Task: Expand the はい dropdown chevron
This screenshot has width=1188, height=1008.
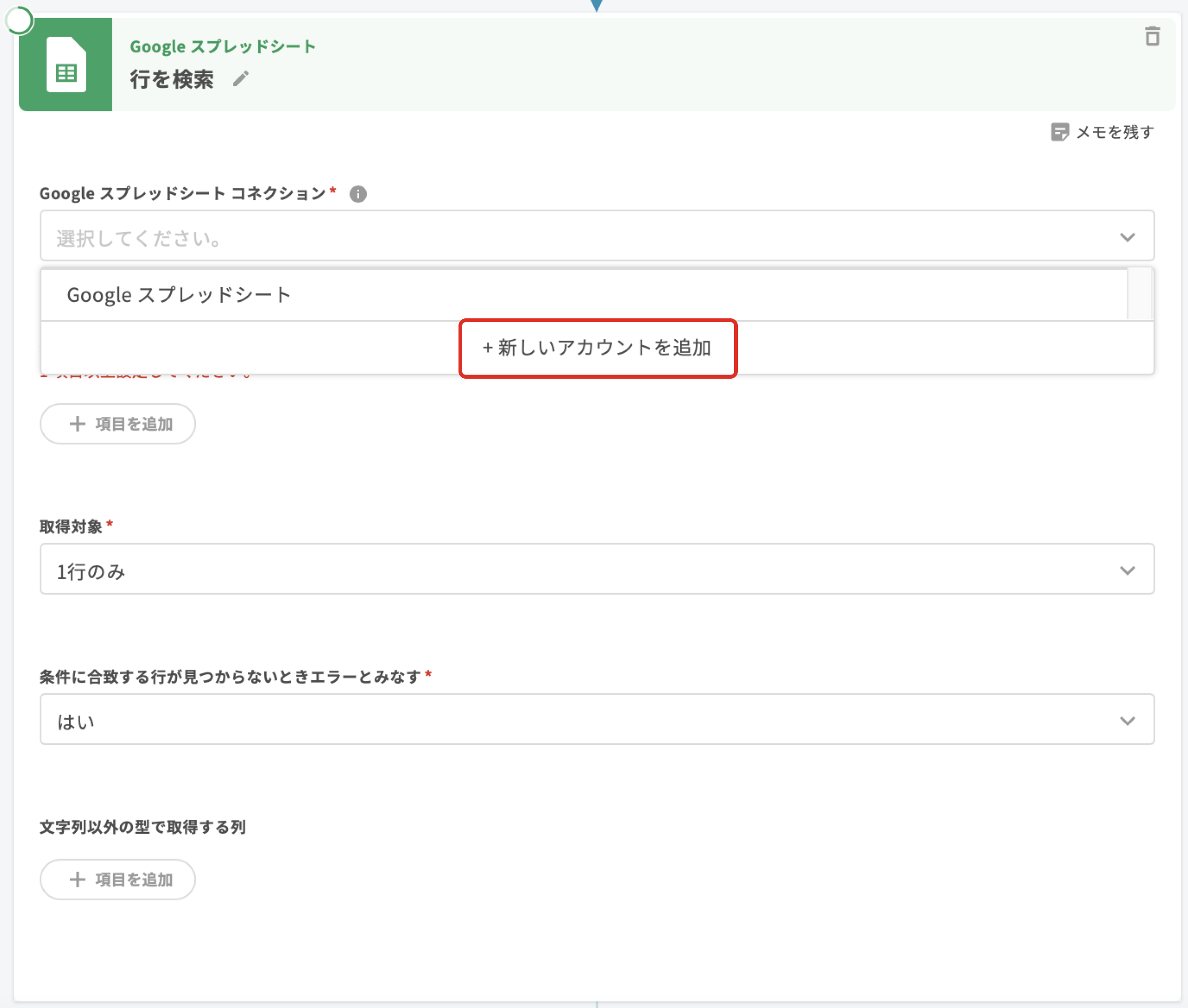Action: [1127, 721]
